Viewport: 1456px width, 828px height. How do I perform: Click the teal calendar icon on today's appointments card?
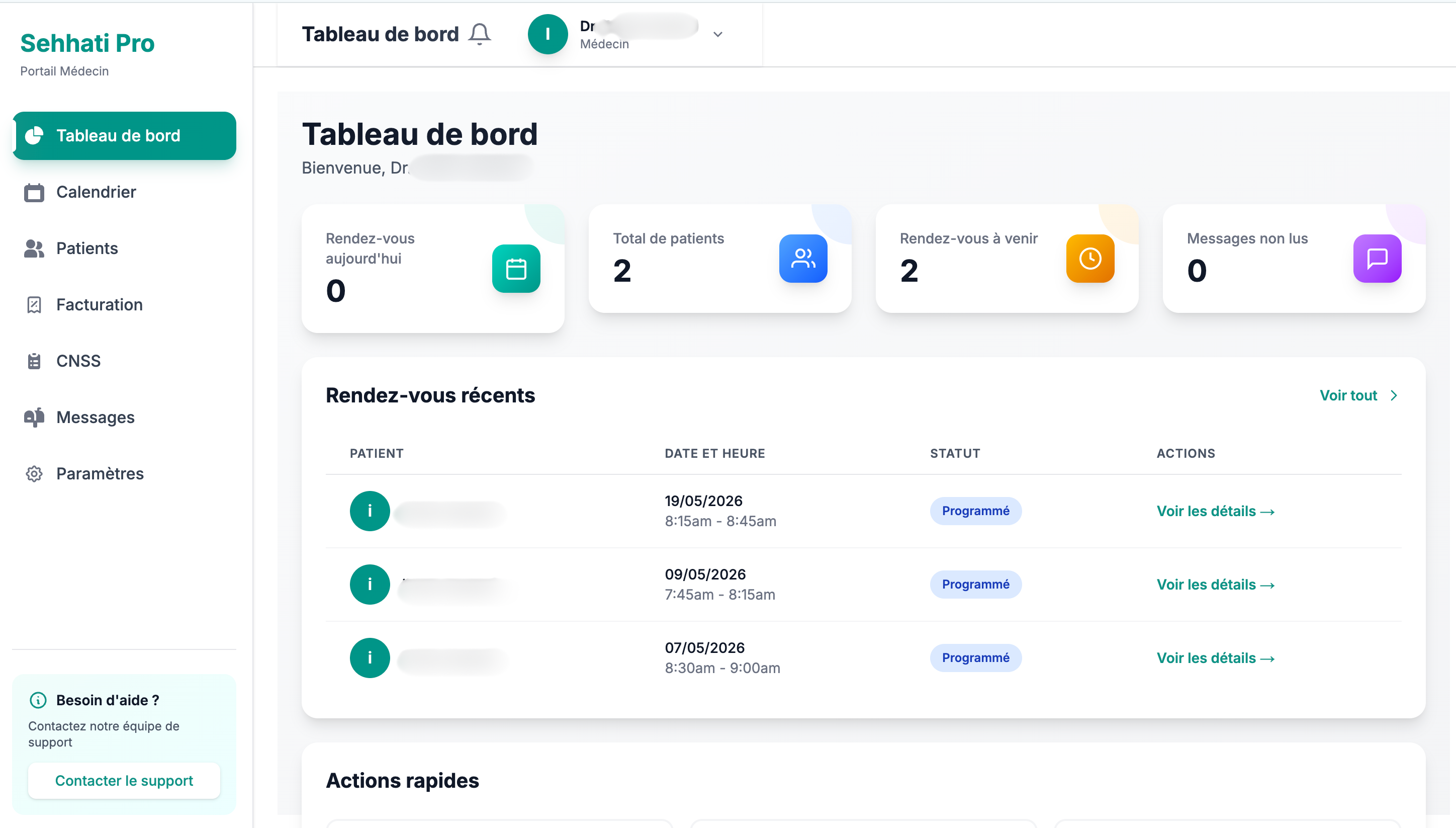[516, 269]
